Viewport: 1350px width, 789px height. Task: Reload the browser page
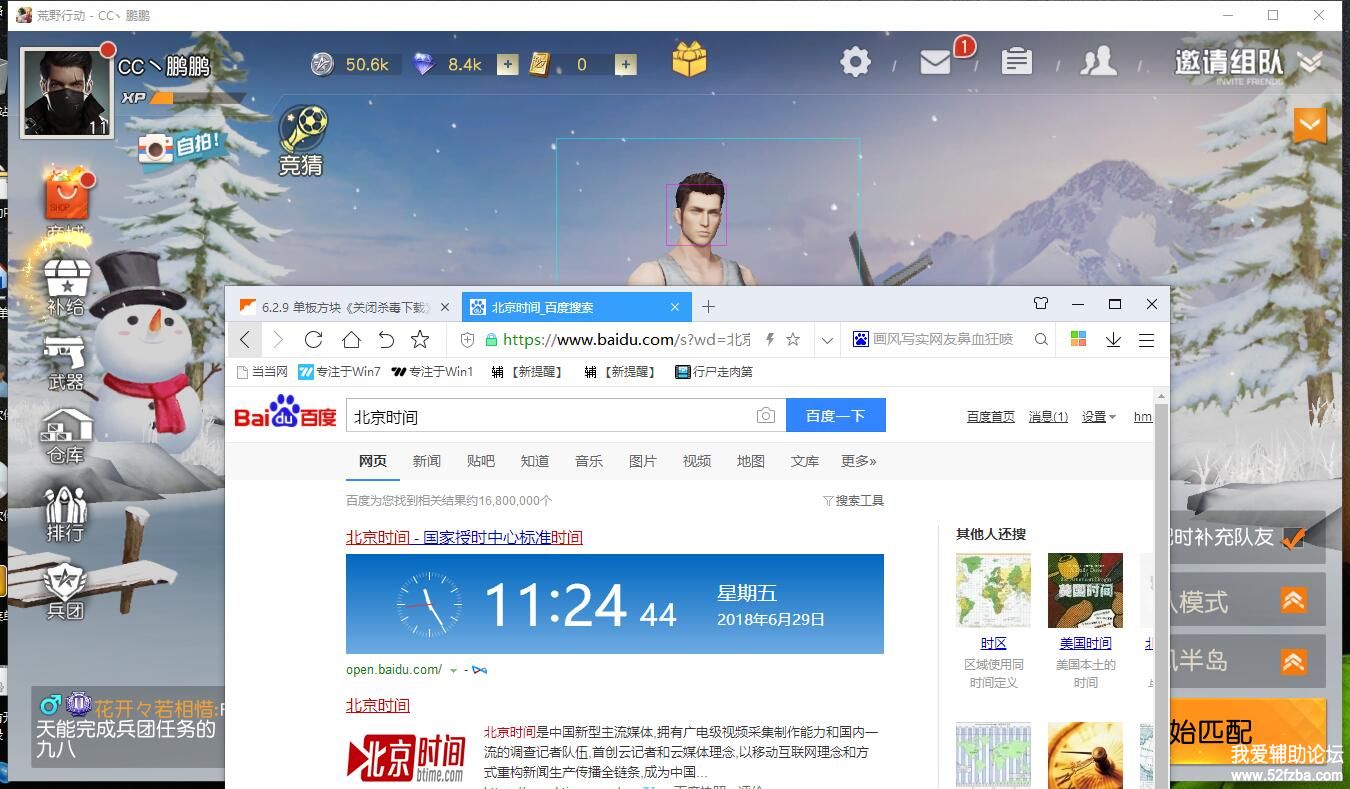313,340
